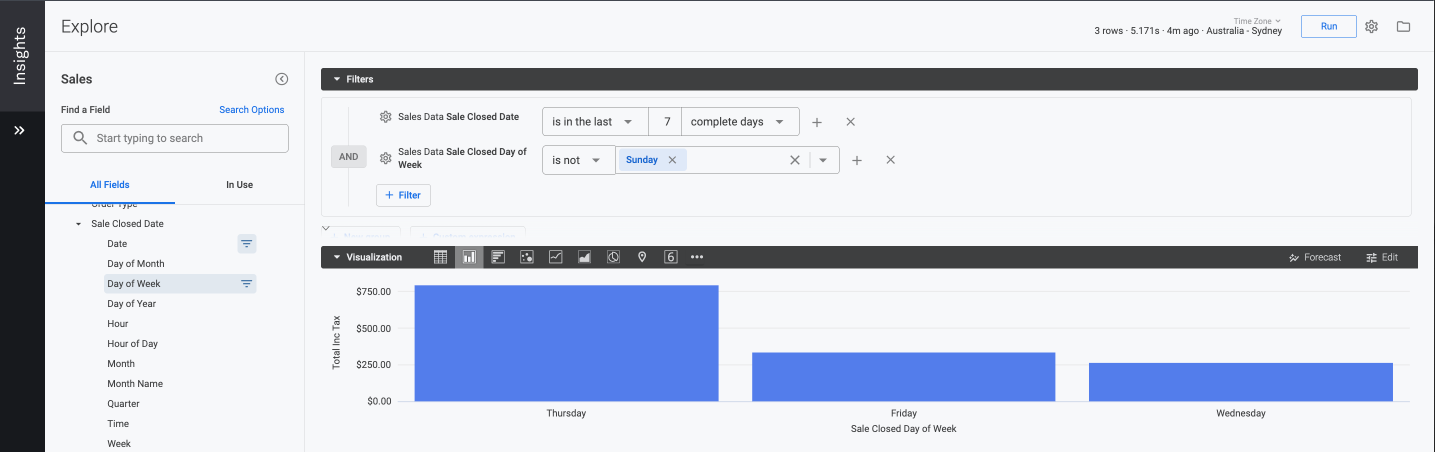Screen dimensions: 1435x452
Task: Collapse the Sale Closed Date field group
Action: pyautogui.click(x=79, y=224)
